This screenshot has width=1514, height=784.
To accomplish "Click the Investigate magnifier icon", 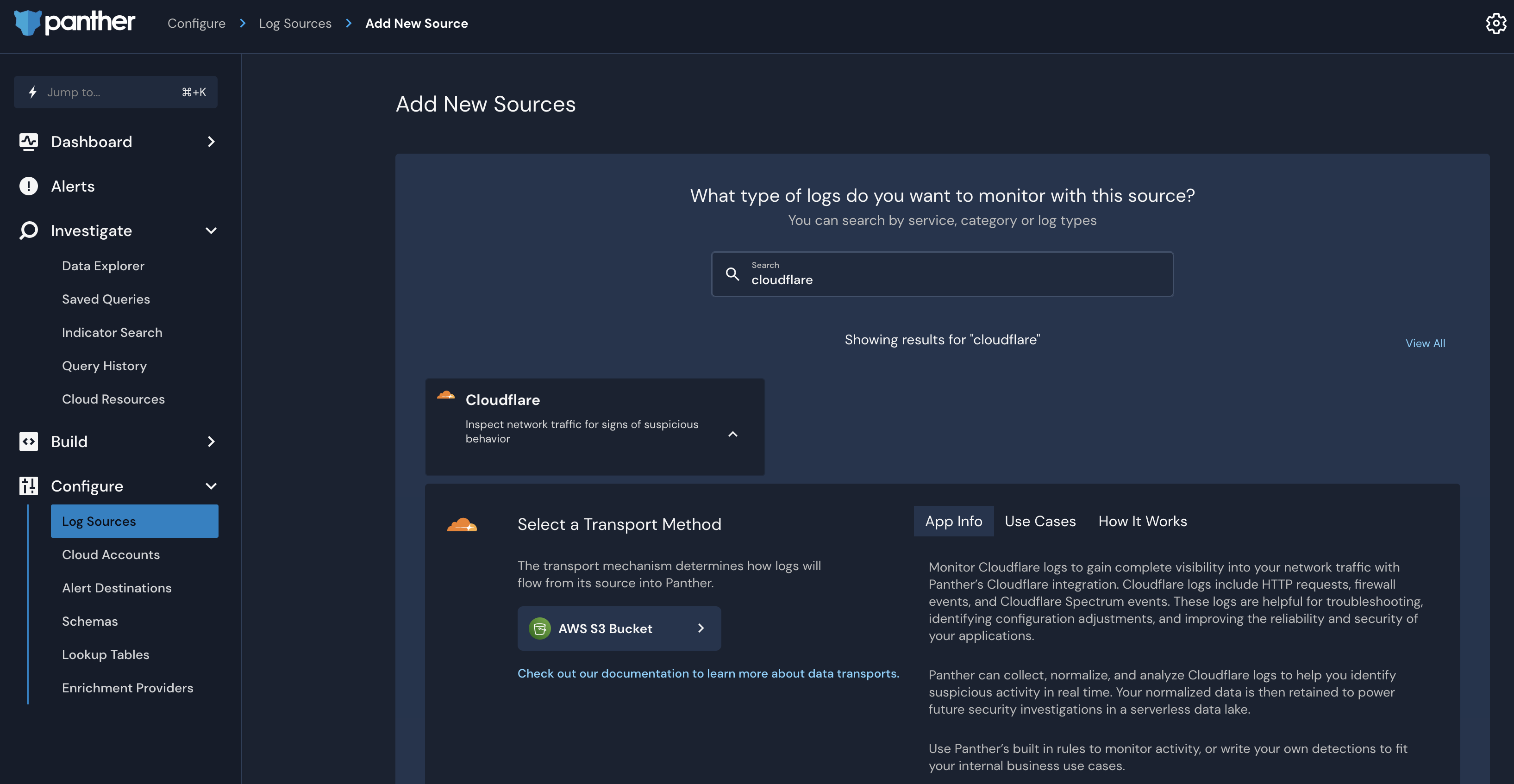I will (28, 230).
